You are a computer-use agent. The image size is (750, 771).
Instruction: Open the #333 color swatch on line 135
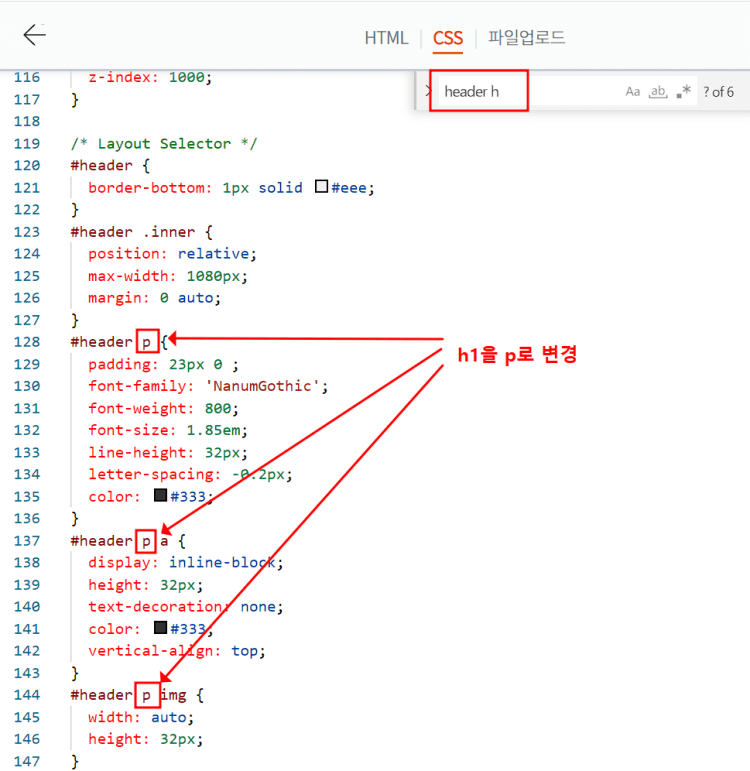coord(160,495)
